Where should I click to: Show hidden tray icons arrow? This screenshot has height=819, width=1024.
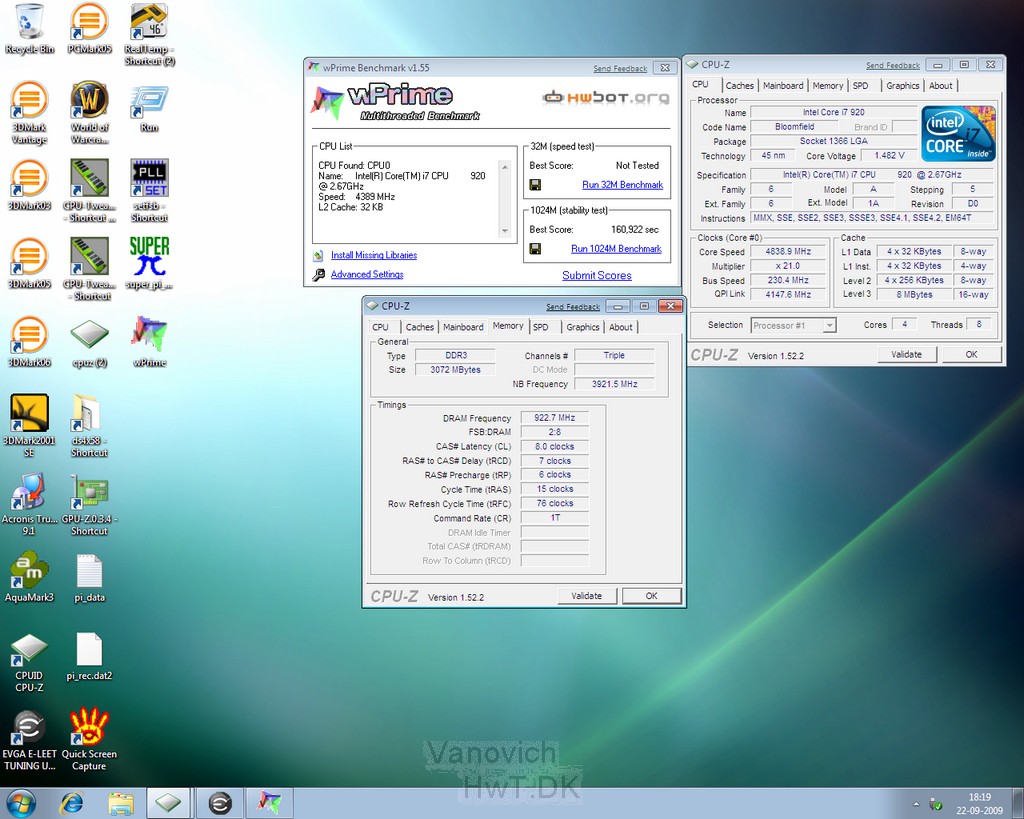[x=916, y=805]
